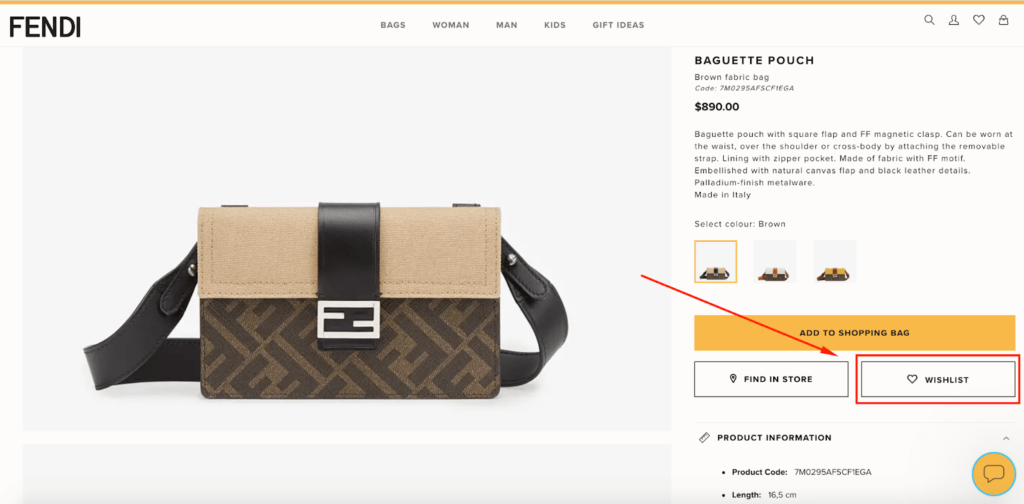
Task: Click Add to Shopping Bag button
Action: 854,333
